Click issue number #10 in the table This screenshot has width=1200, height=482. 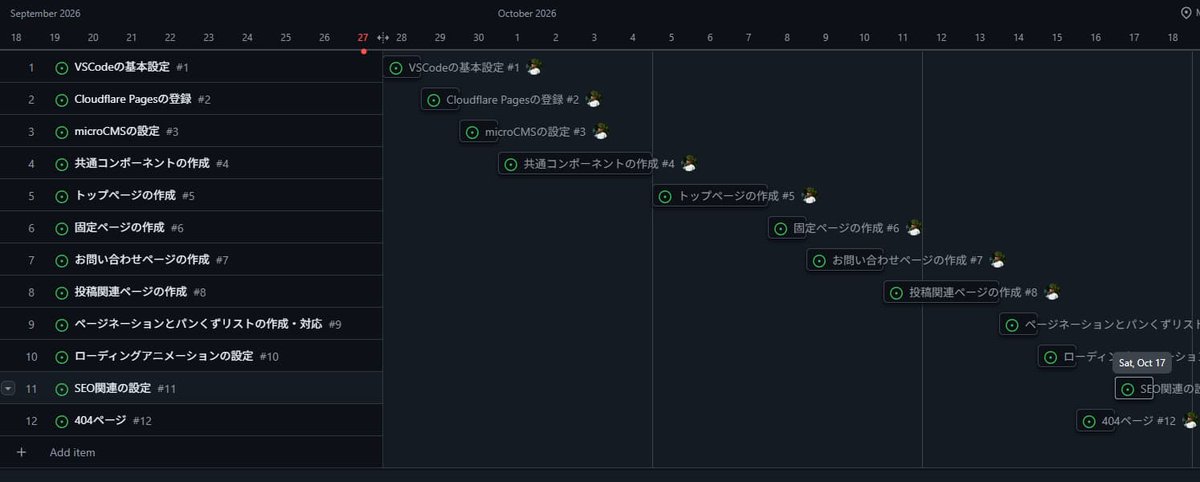pyautogui.click(x=269, y=356)
